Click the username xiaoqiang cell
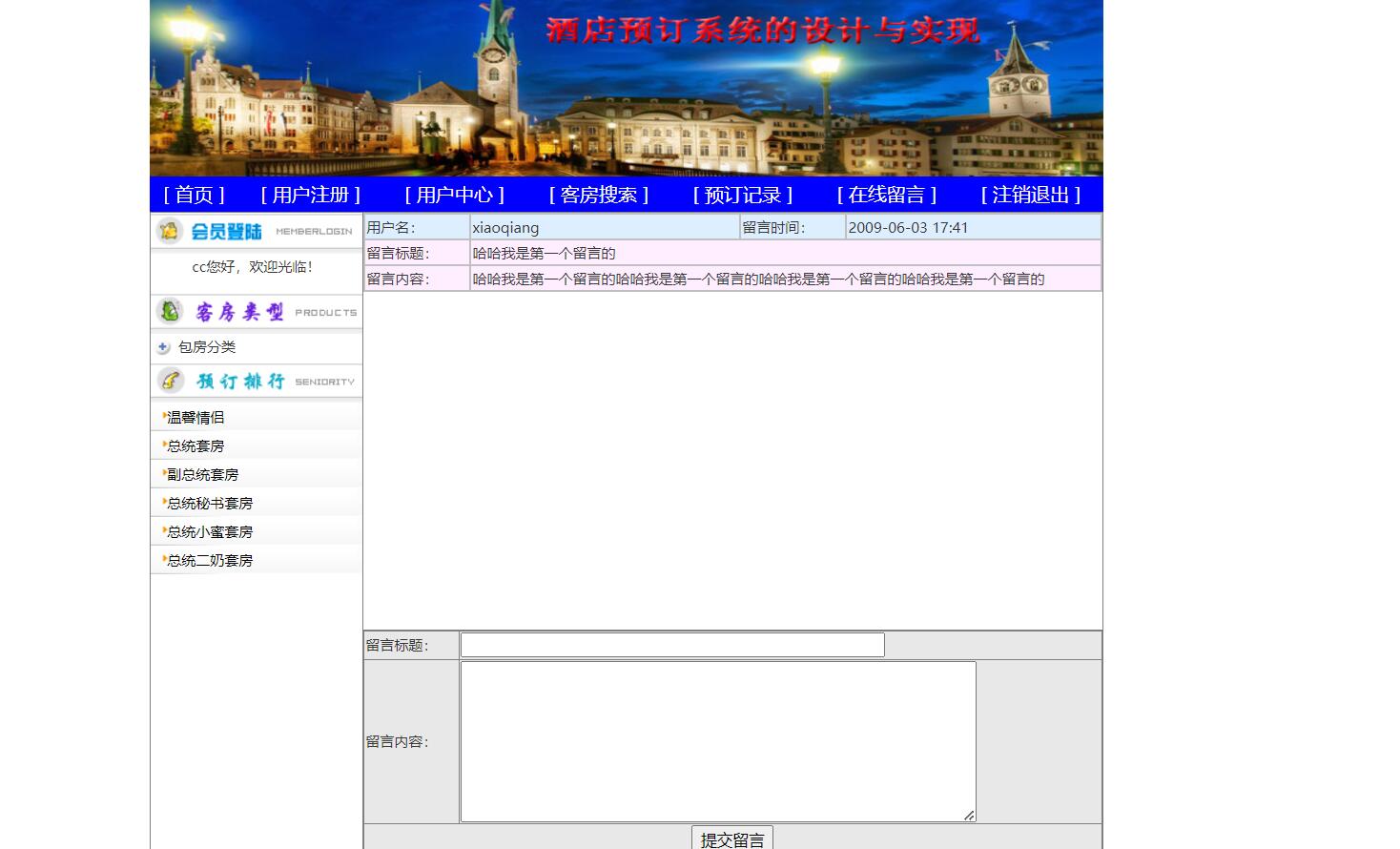The width and height of the screenshot is (1400, 849). [605, 227]
